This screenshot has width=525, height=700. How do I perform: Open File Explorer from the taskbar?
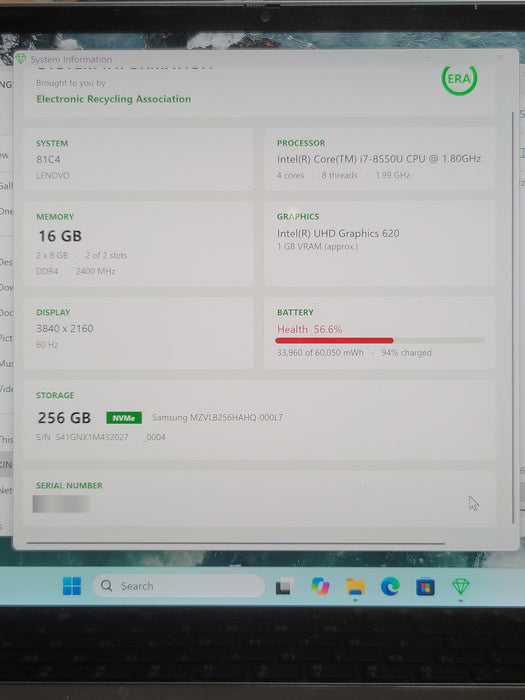pyautogui.click(x=355, y=586)
